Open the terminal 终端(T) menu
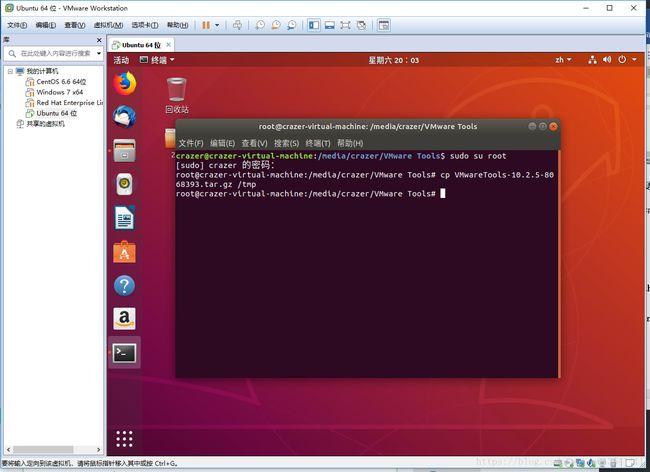 (x=318, y=143)
